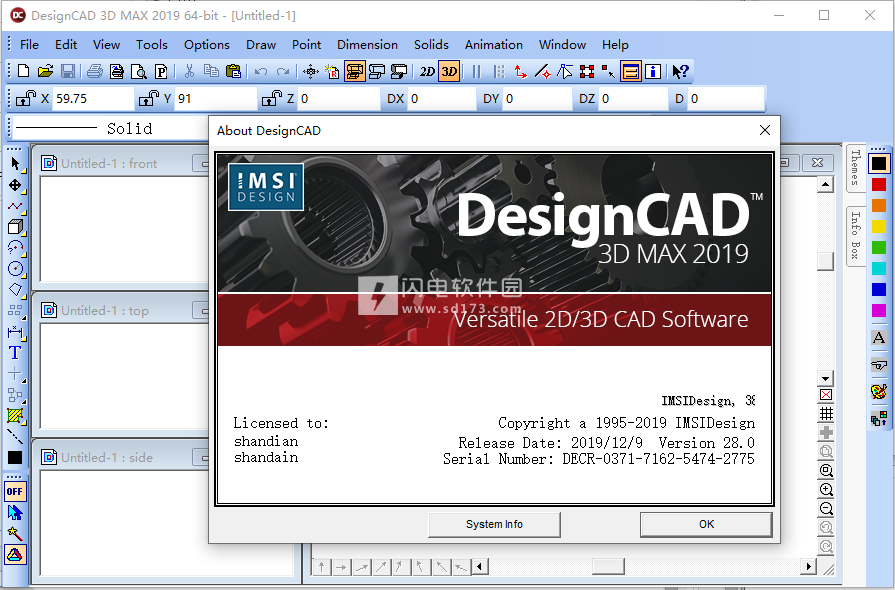Switch to 2D mode

427,71
